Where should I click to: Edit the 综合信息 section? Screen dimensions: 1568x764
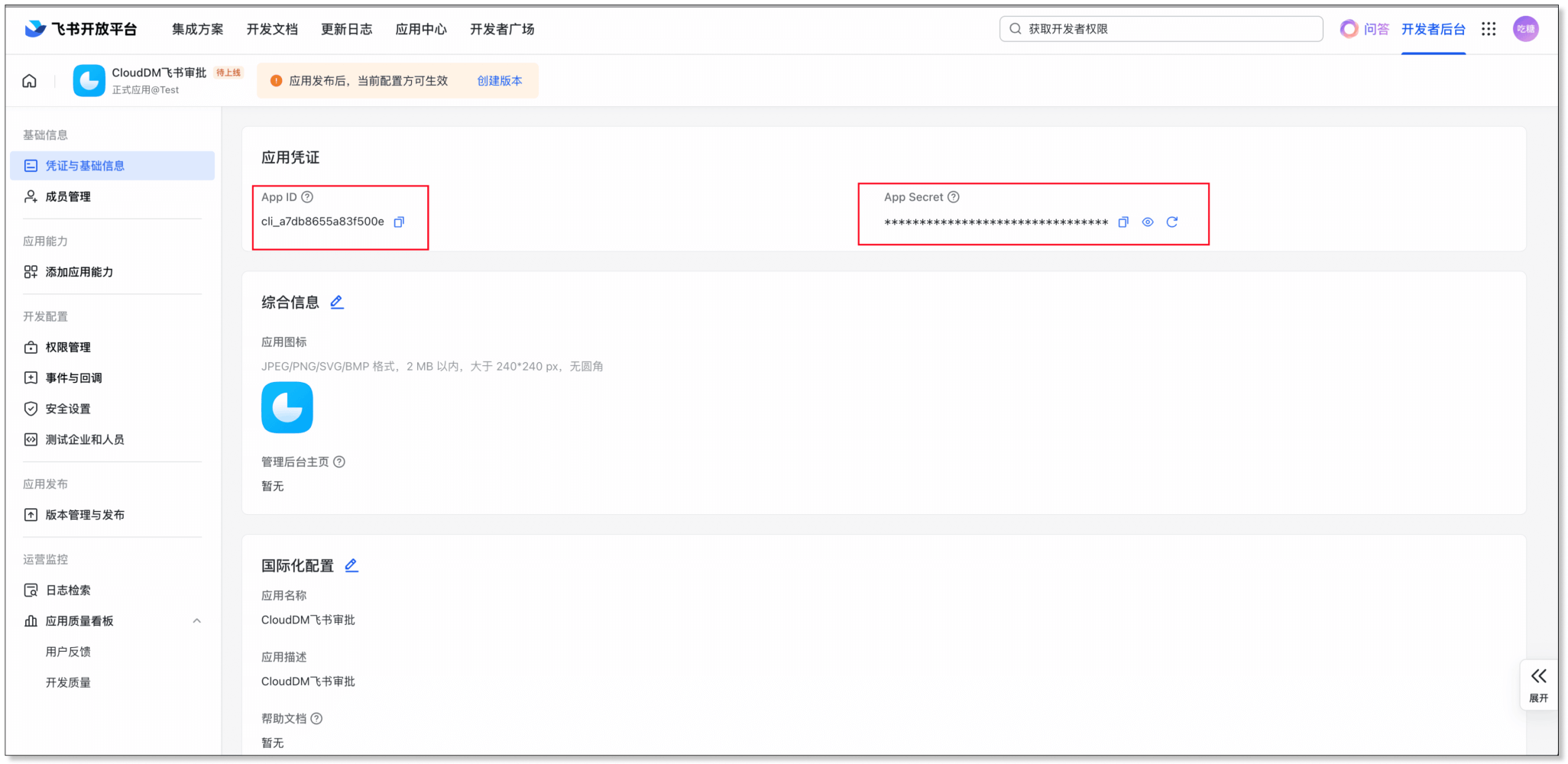tap(337, 303)
